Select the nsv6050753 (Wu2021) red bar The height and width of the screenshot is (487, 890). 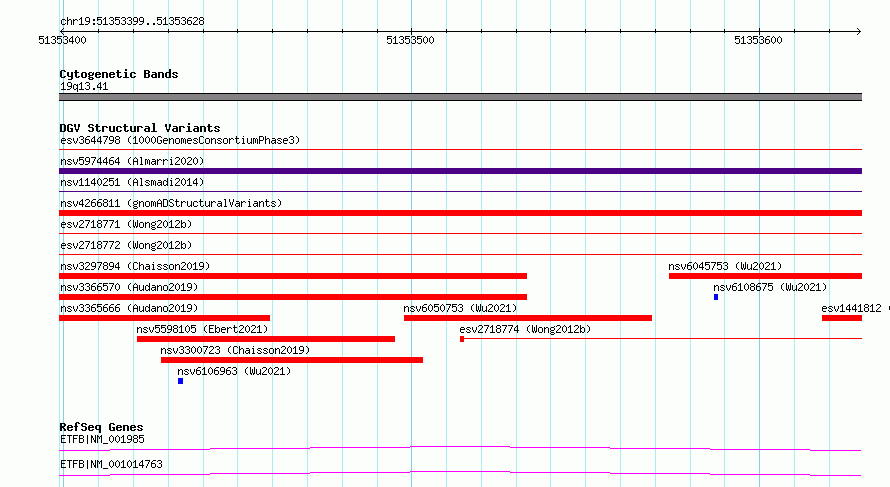(x=528, y=318)
